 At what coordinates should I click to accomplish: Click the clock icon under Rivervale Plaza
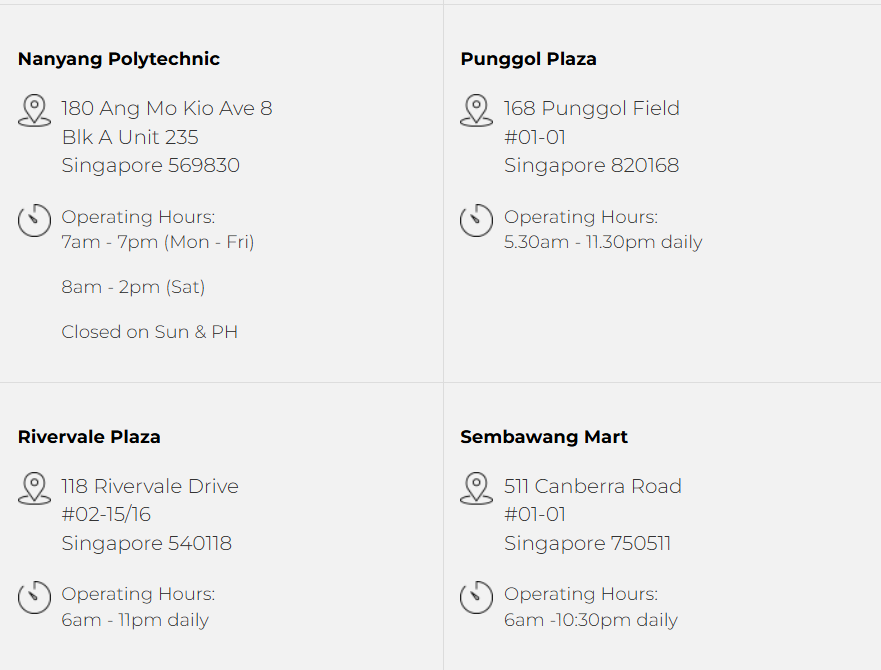point(34,597)
